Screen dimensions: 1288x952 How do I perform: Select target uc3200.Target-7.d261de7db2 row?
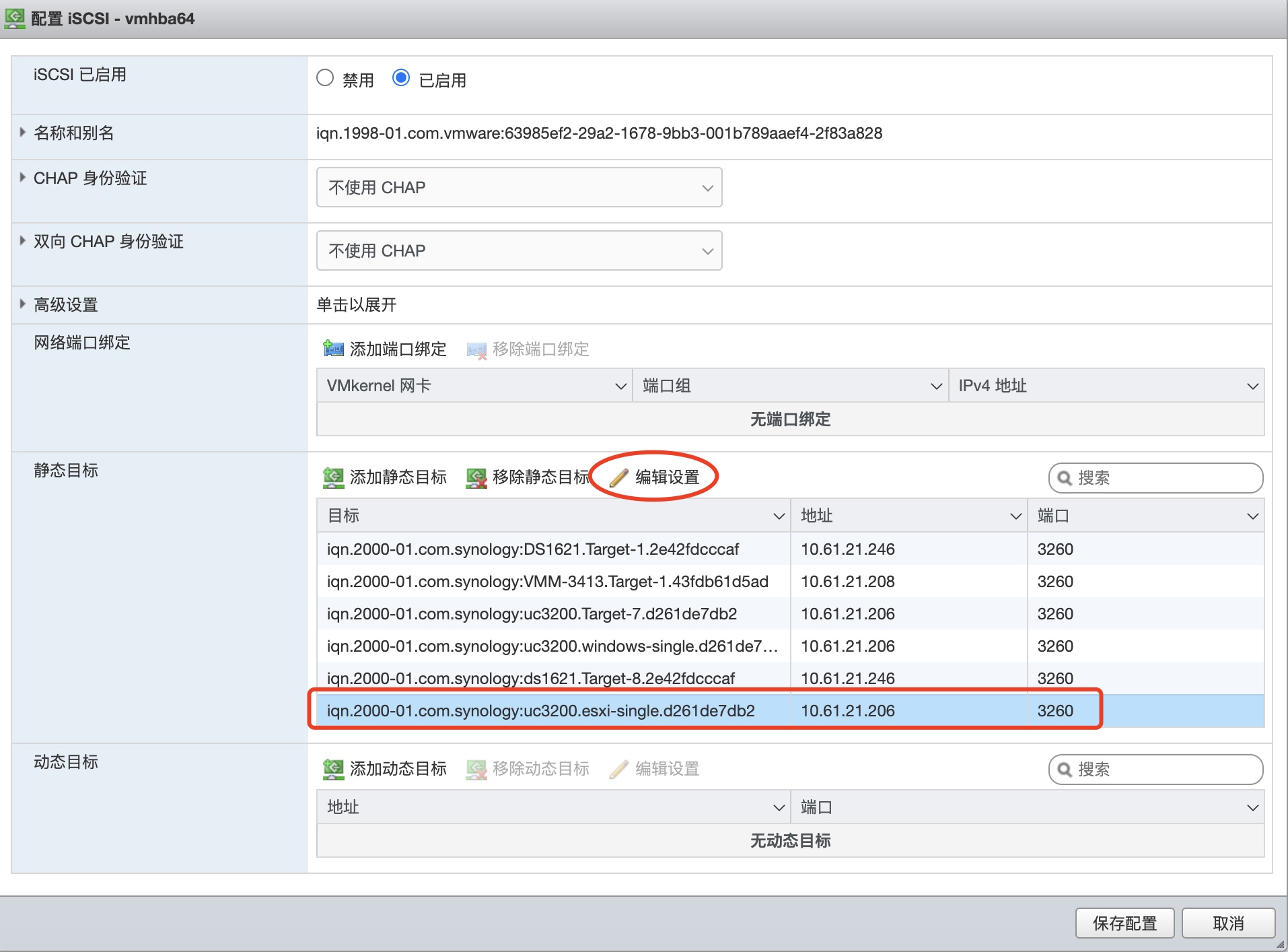click(x=790, y=613)
